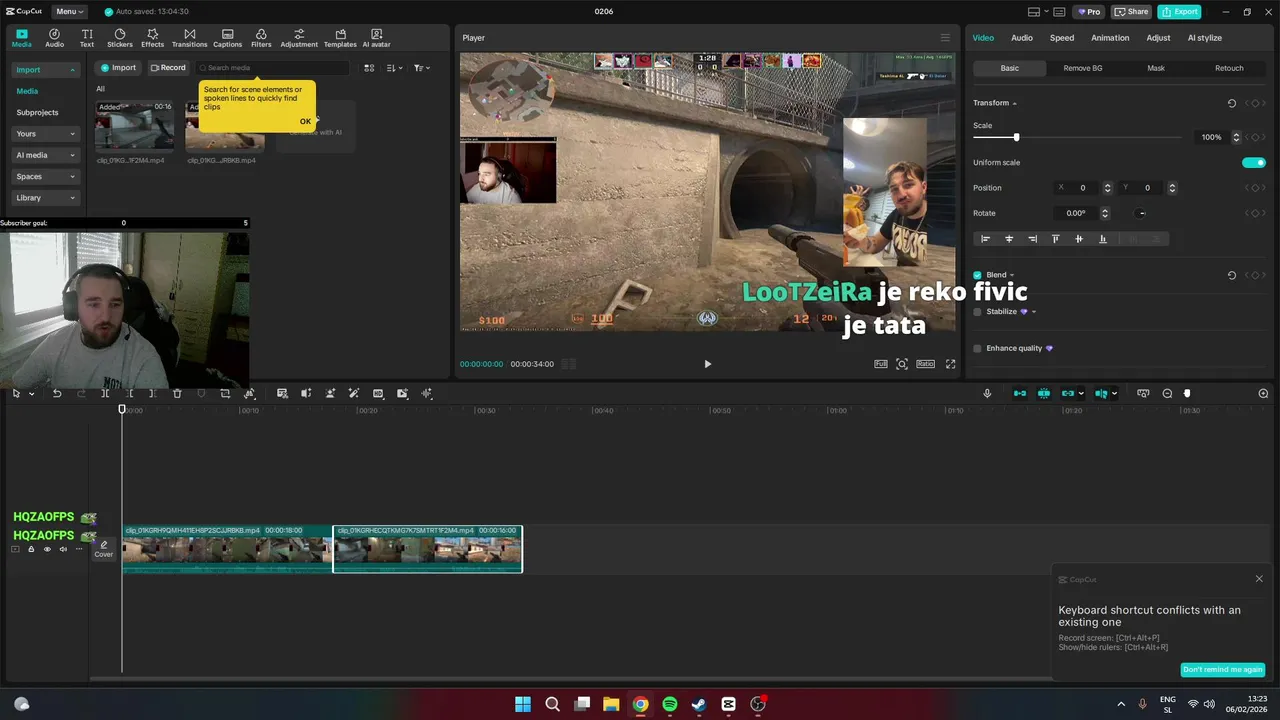Open the Templates tab
The image size is (1280, 720).
click(x=340, y=38)
